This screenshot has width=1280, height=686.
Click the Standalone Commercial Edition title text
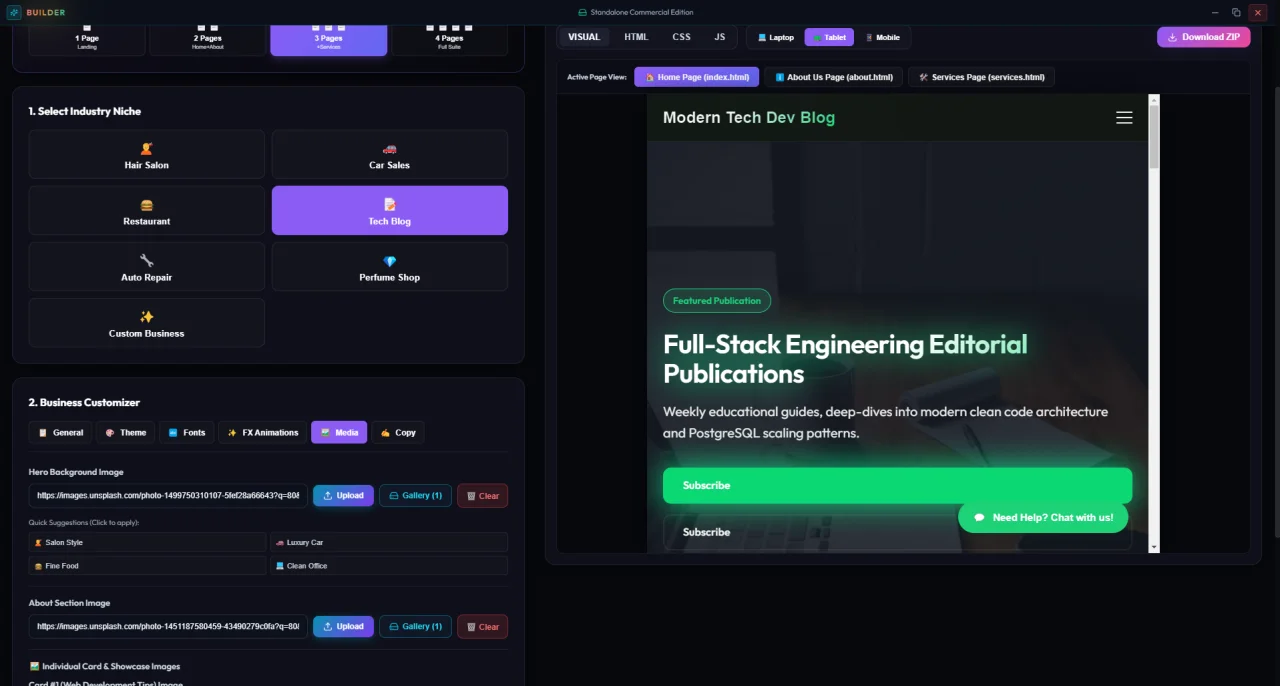641,12
